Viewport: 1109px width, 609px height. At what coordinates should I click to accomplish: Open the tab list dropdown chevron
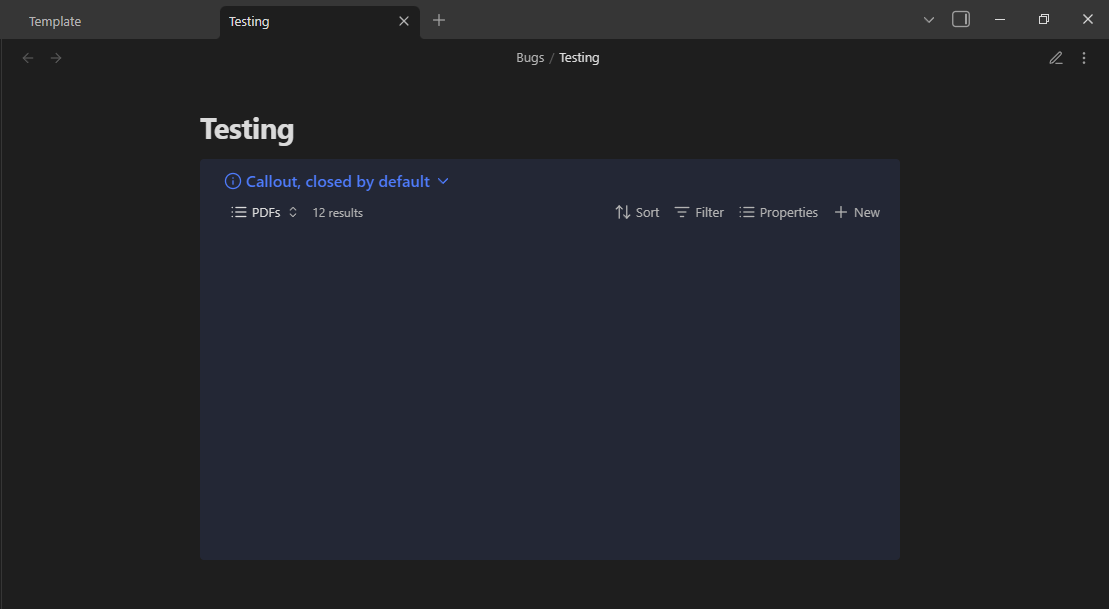pyautogui.click(x=929, y=20)
